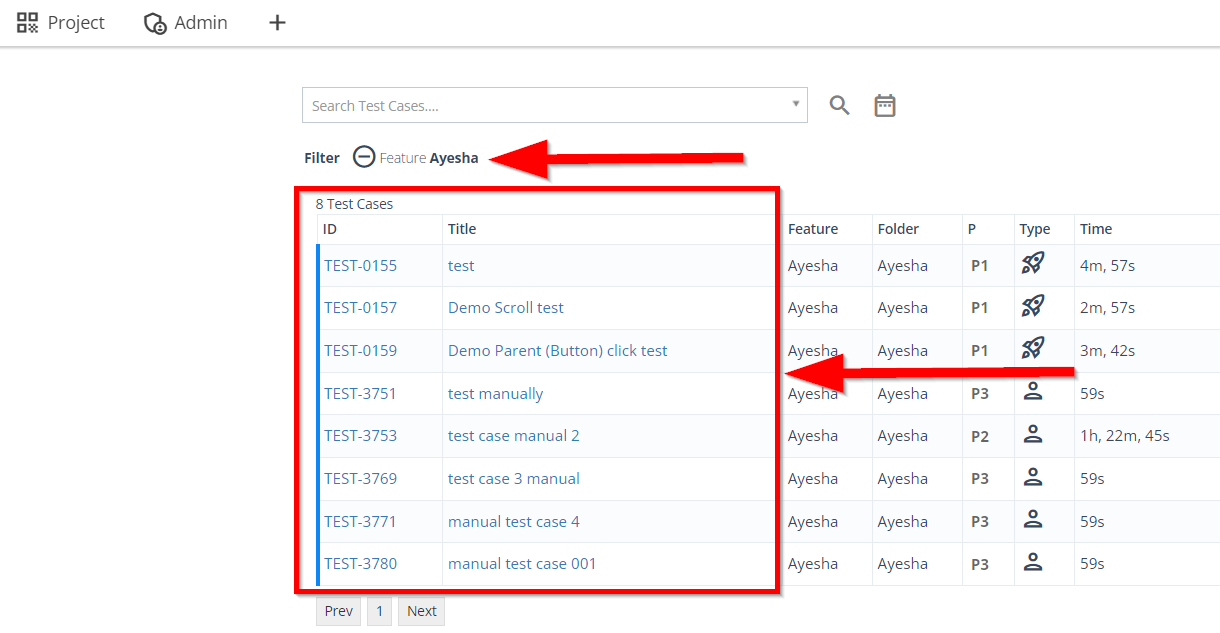Click rocket type icon for TEST-0159

pos(1033,349)
